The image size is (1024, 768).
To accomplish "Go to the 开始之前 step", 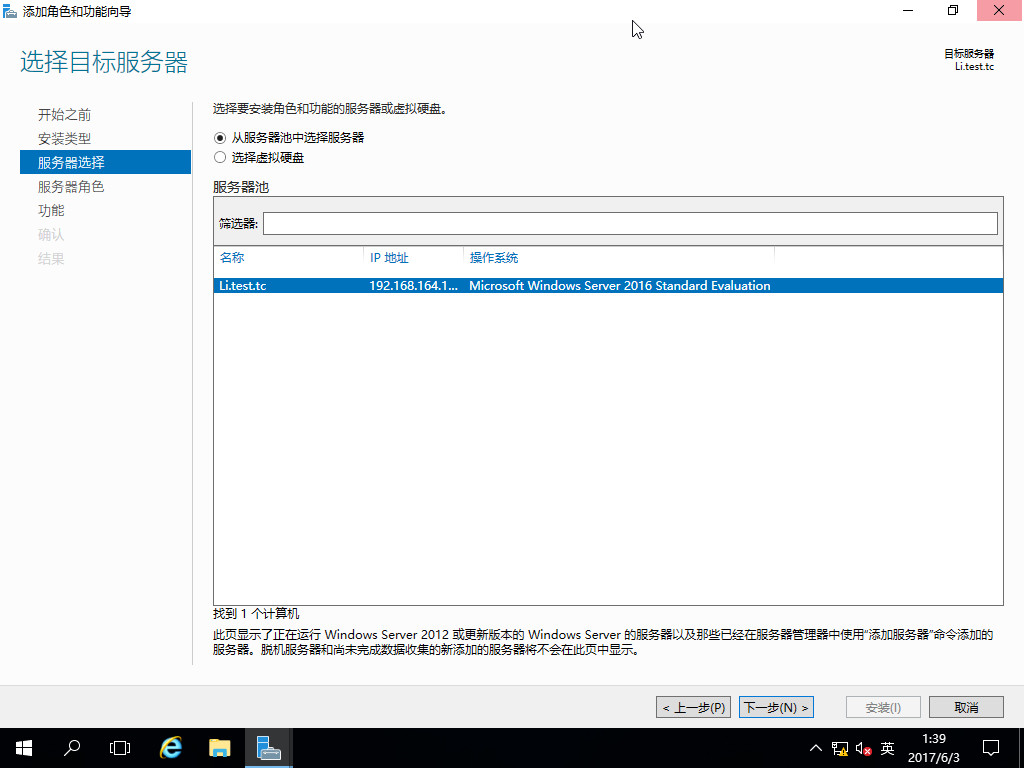I will point(64,115).
